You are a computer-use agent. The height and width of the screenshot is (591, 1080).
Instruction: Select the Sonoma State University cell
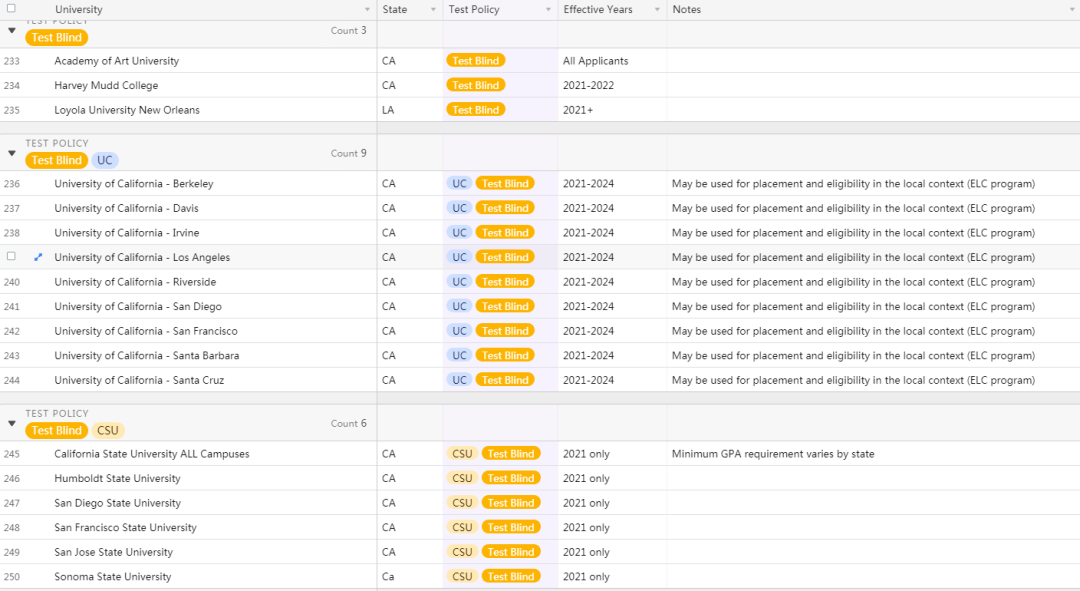tap(214, 577)
